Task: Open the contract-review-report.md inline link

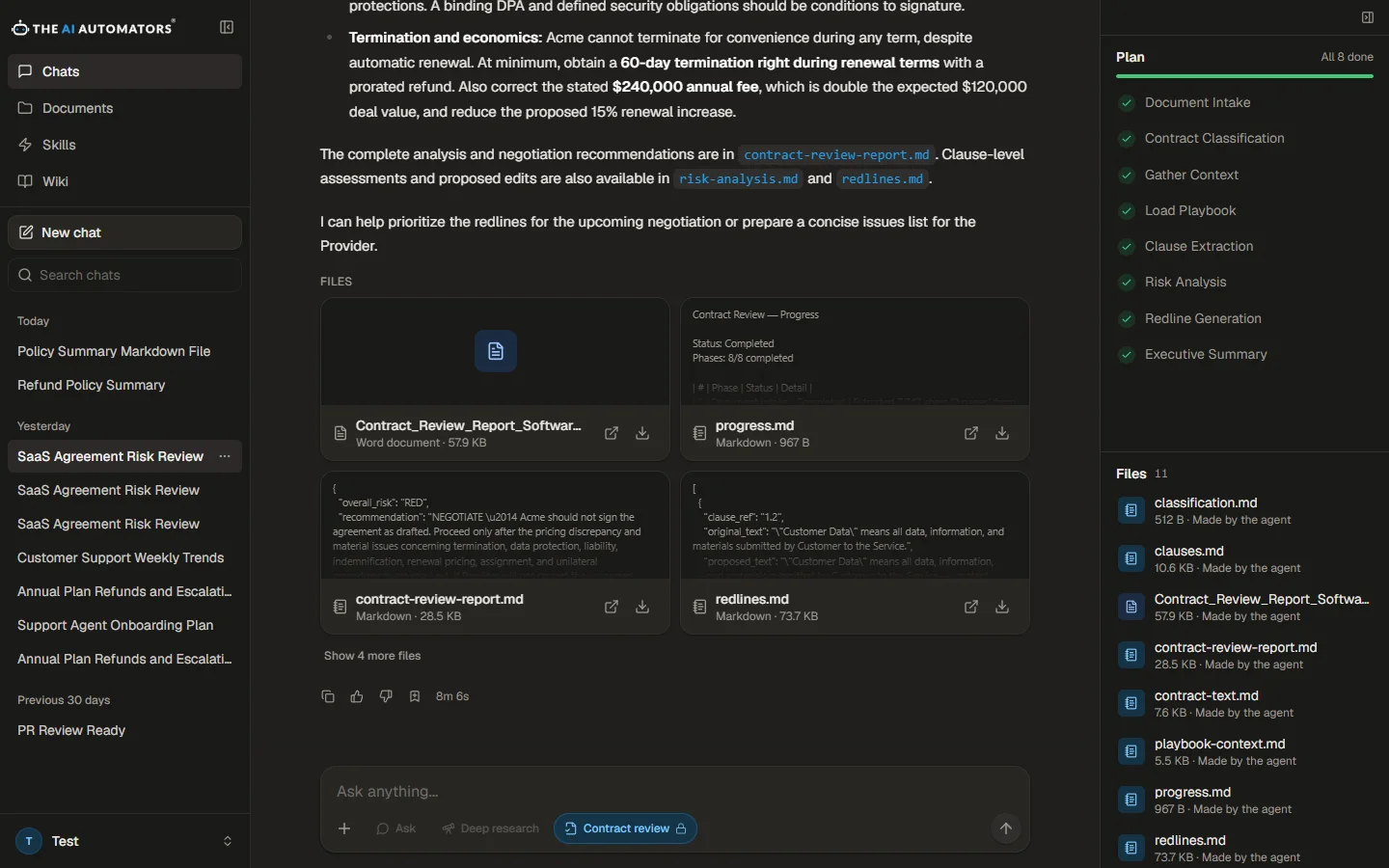Action: coord(836,154)
